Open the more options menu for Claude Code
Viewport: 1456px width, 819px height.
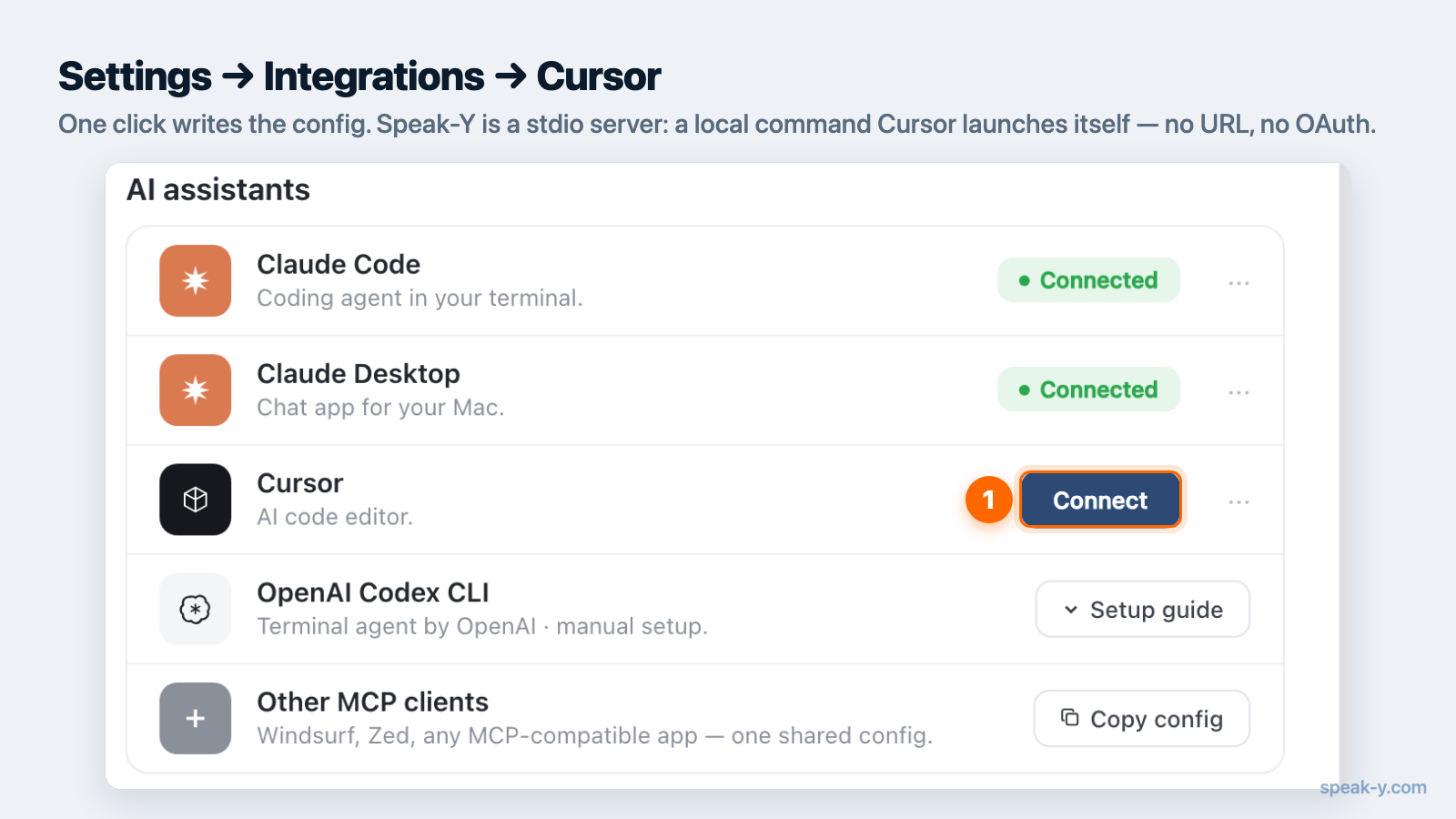1239,283
